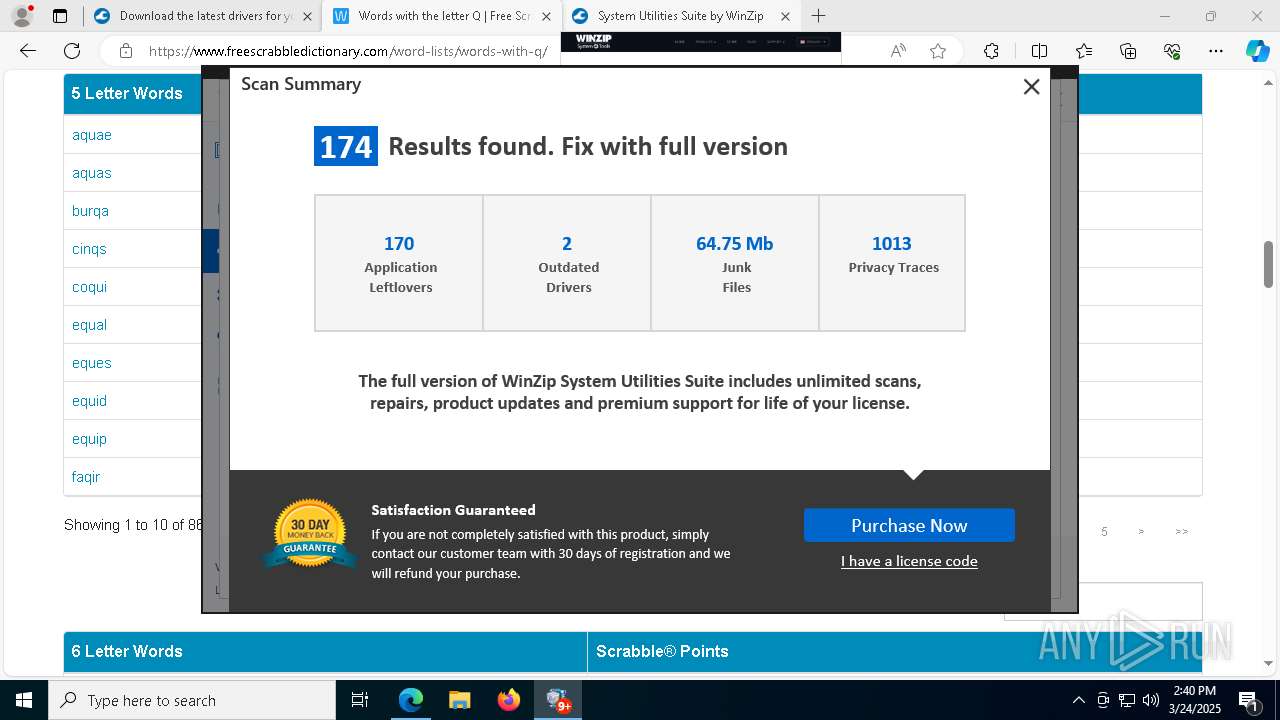Open the word 'aquas'

(92, 173)
